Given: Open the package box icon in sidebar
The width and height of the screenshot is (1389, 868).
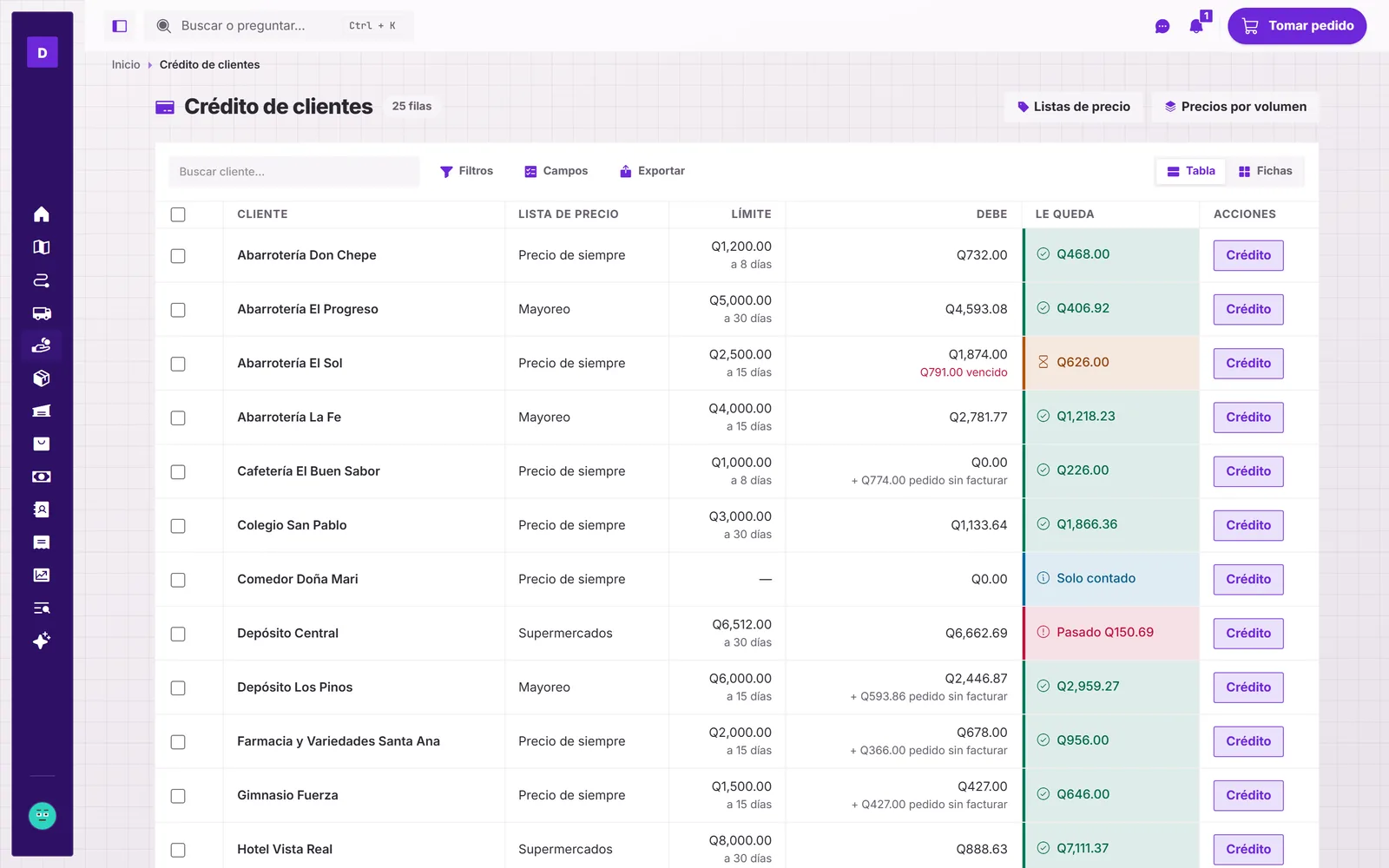Looking at the screenshot, I should (x=42, y=378).
